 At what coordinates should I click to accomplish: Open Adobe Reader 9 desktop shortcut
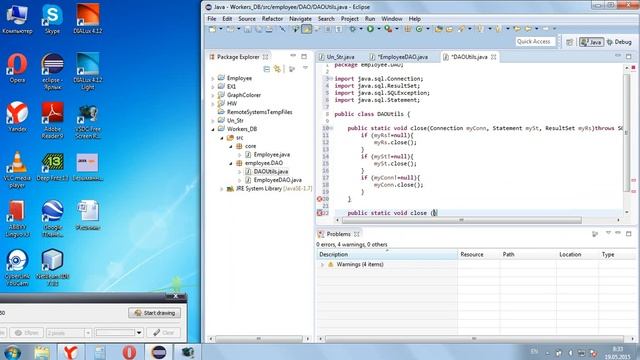52,120
